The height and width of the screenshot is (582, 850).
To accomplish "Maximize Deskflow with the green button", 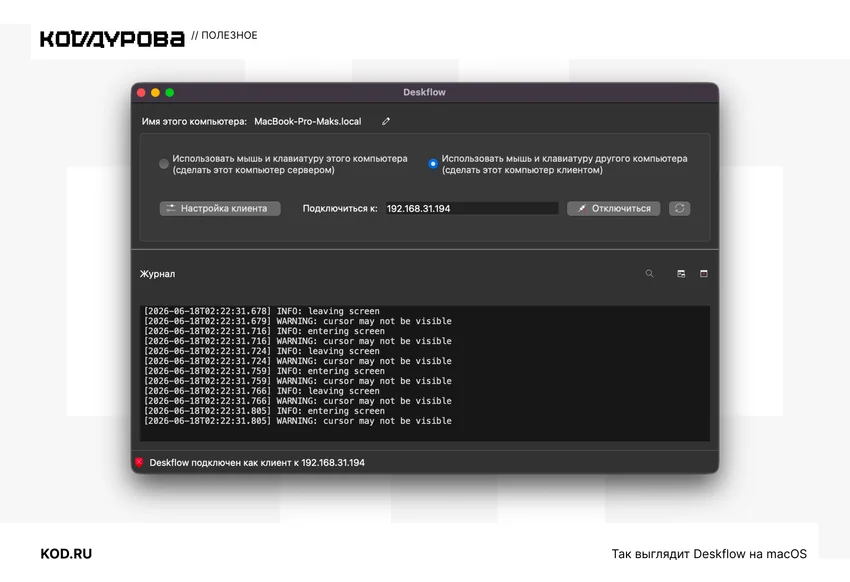I will [170, 93].
